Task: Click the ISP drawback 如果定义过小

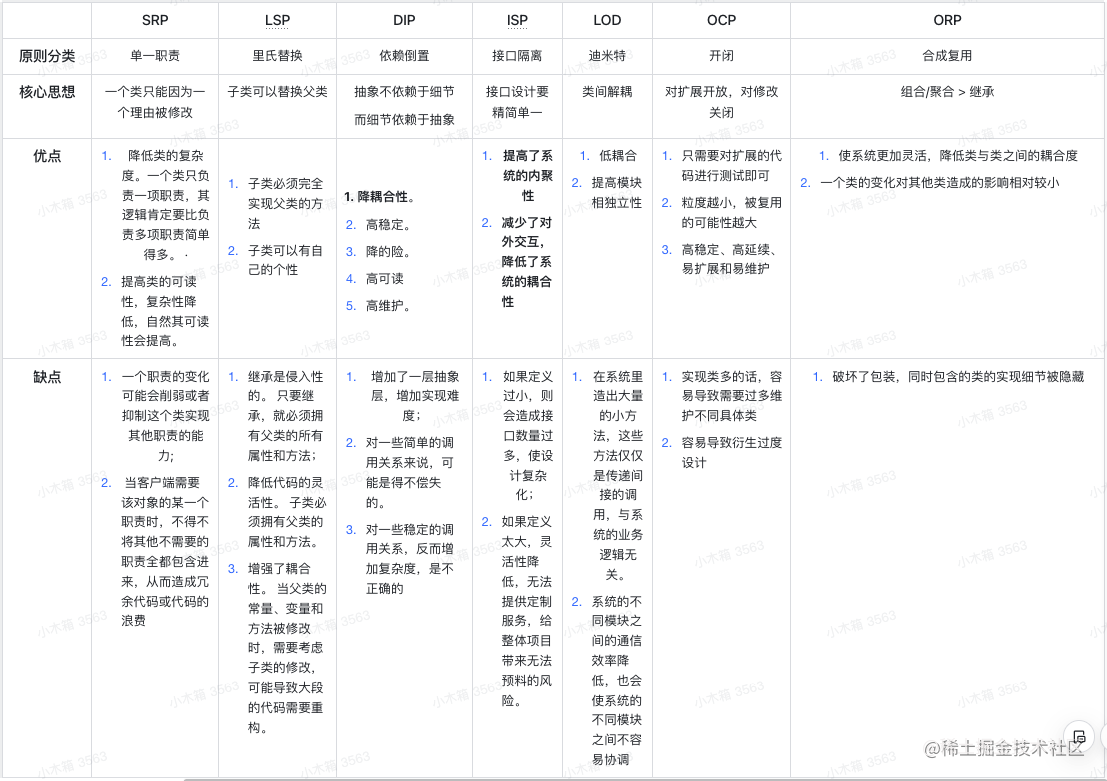Action: tap(527, 436)
